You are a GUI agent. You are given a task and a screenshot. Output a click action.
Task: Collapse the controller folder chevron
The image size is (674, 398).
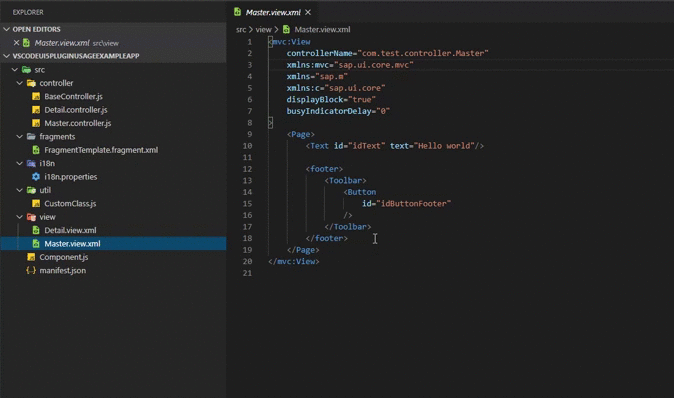click(20, 83)
